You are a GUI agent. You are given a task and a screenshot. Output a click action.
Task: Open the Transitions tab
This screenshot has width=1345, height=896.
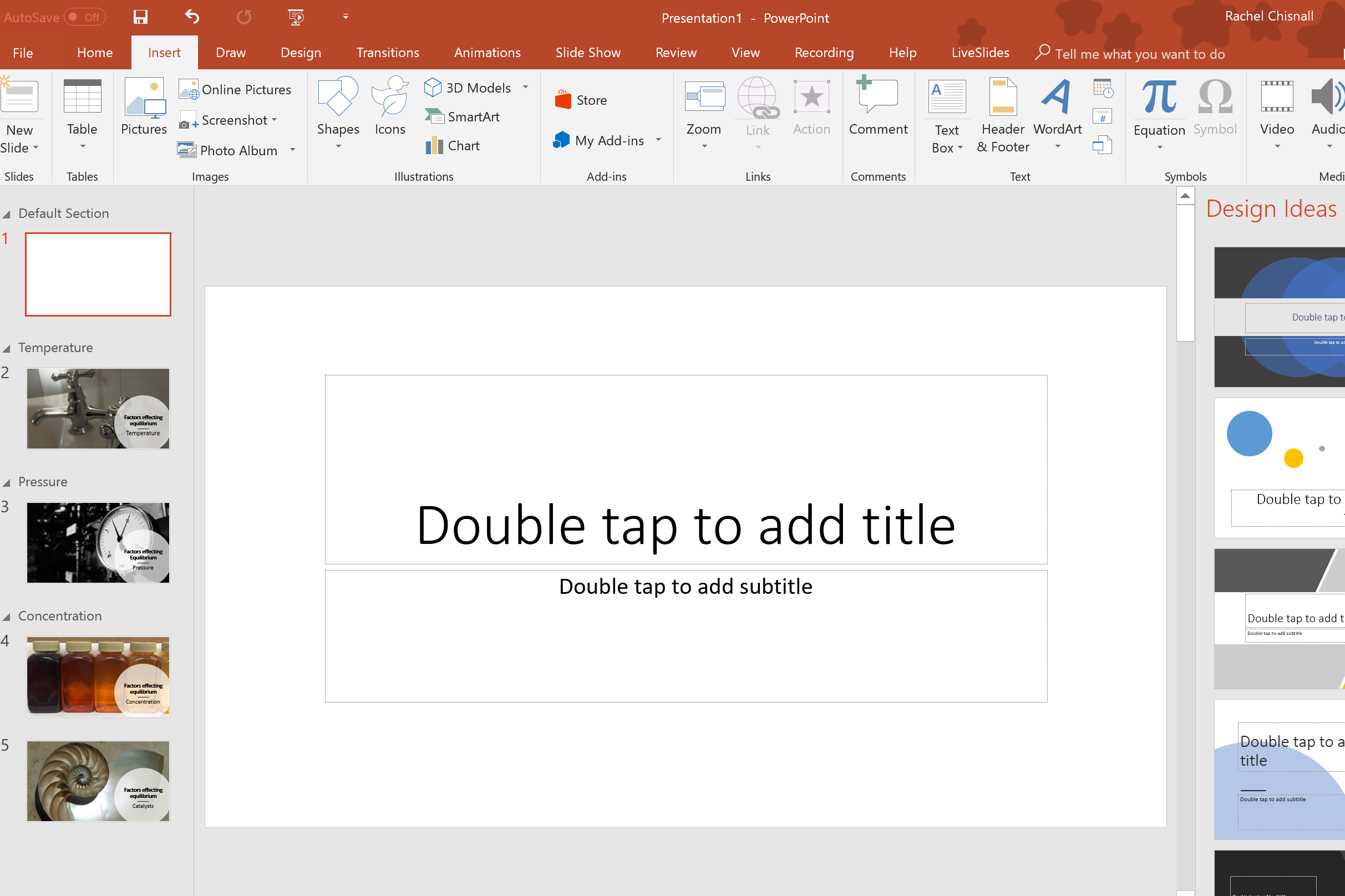point(388,53)
